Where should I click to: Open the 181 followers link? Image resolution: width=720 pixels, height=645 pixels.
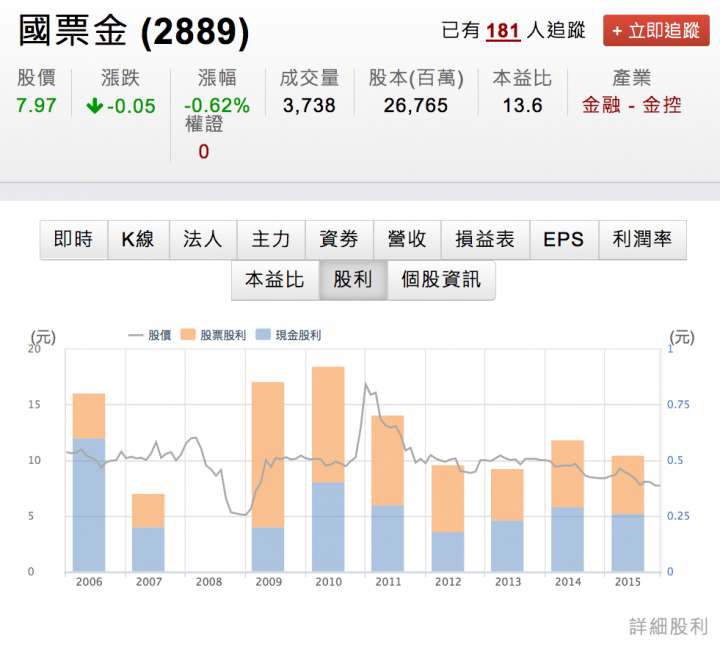click(x=503, y=31)
